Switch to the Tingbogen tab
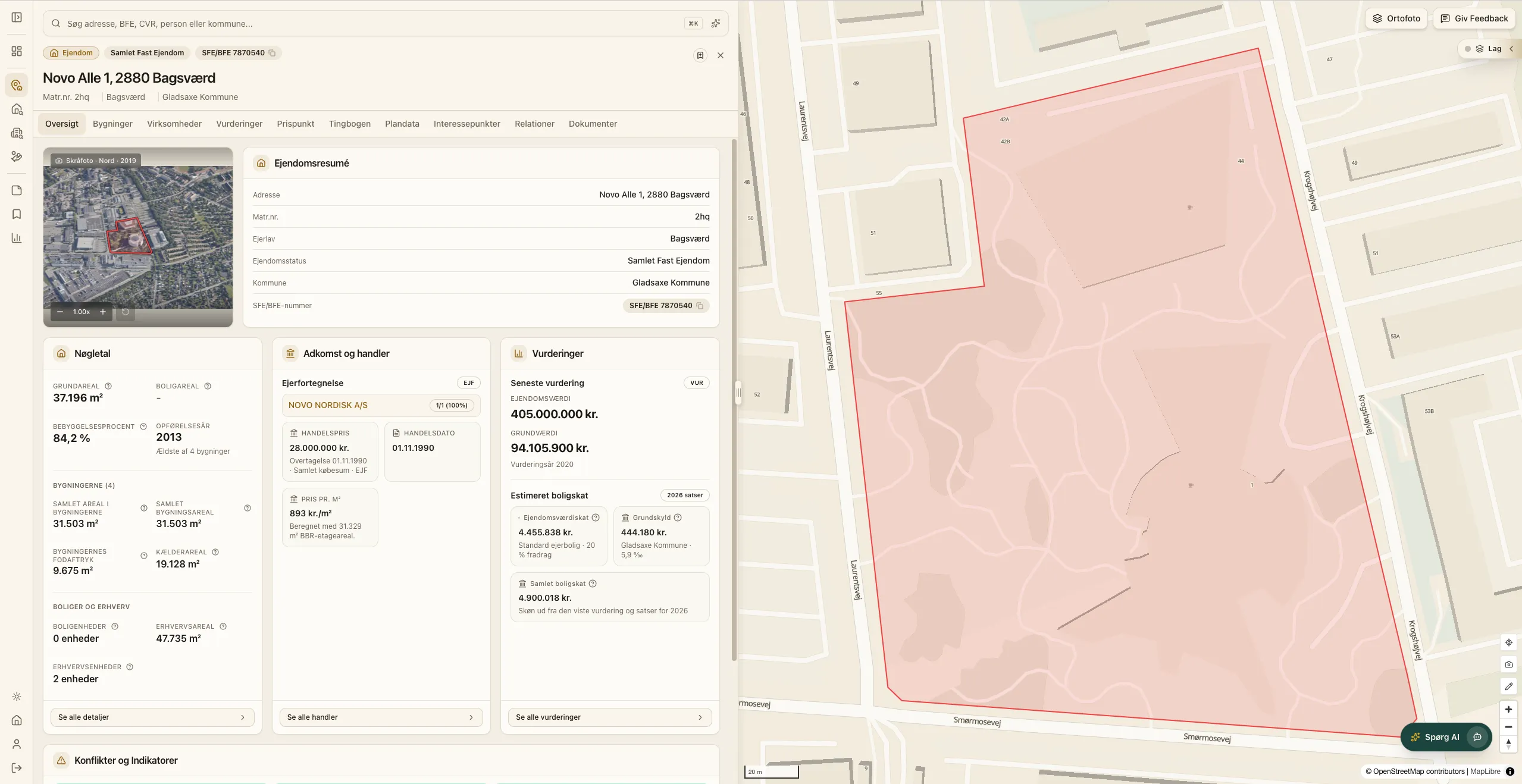Screen dimensions: 1522x784 (x=350, y=124)
